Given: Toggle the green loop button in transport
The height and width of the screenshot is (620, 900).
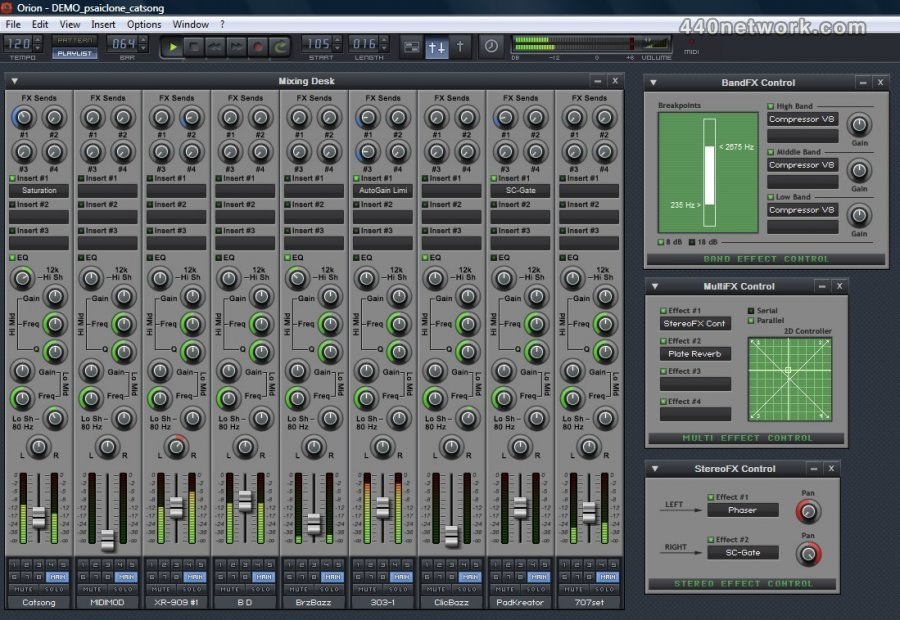Looking at the screenshot, I should tap(280, 47).
